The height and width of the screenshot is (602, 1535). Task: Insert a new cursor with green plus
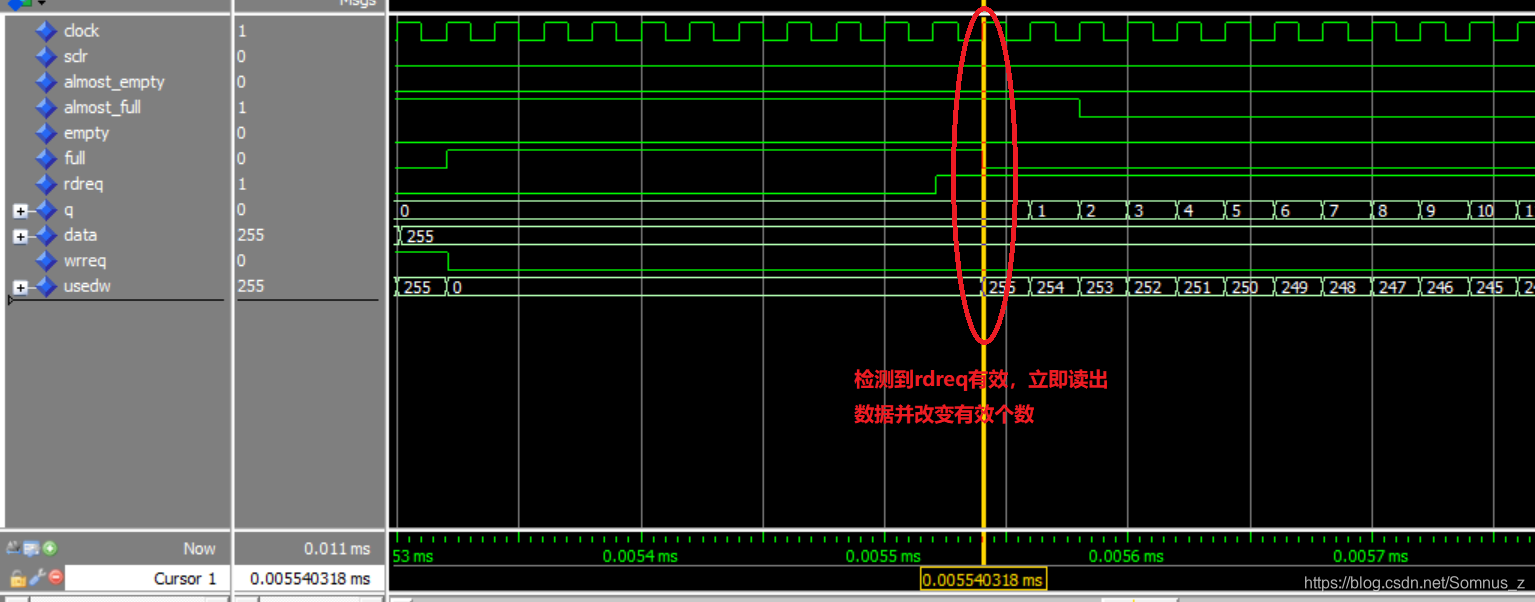click(x=49, y=548)
